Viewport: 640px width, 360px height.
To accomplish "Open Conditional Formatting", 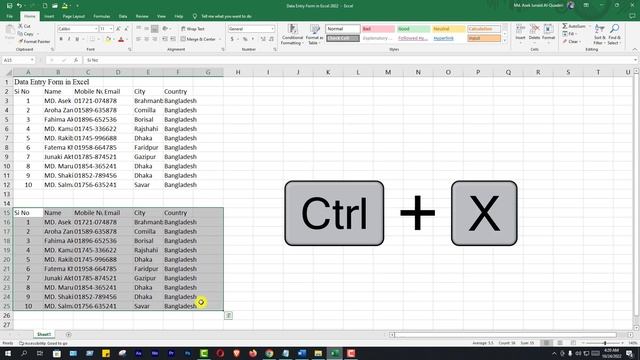I will pyautogui.click(x=292, y=34).
